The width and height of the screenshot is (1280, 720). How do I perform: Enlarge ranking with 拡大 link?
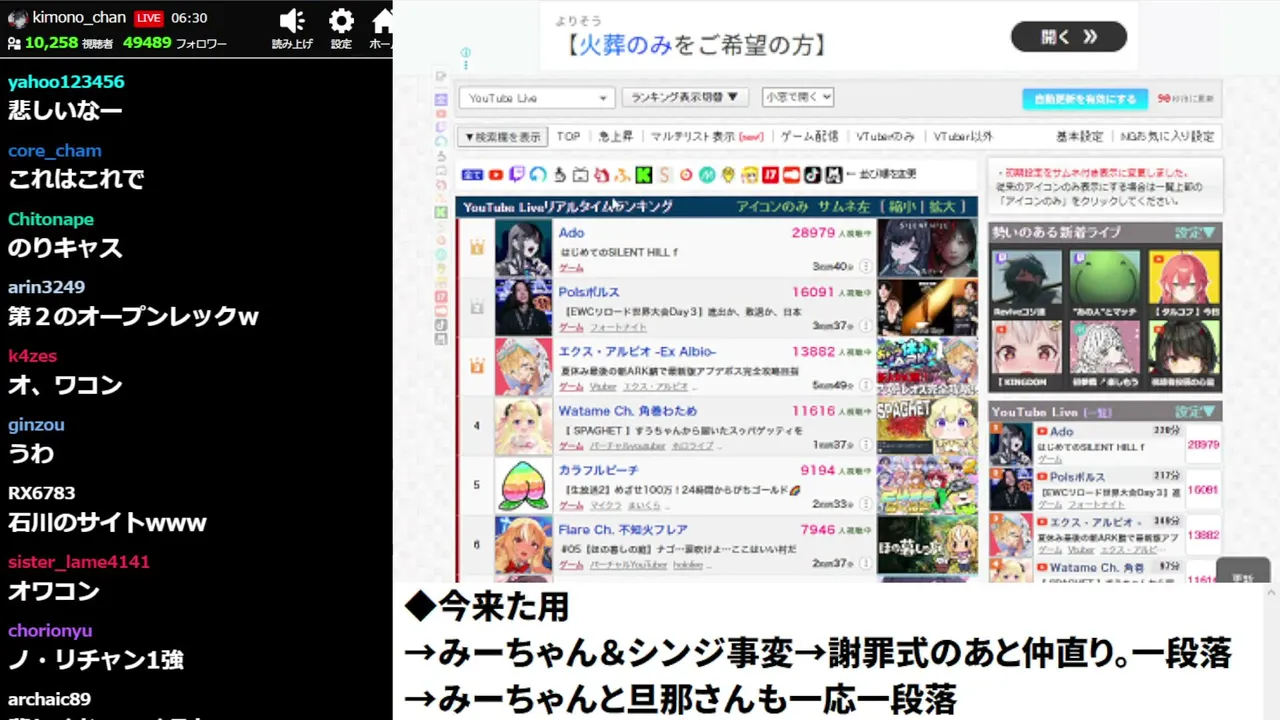click(942, 206)
